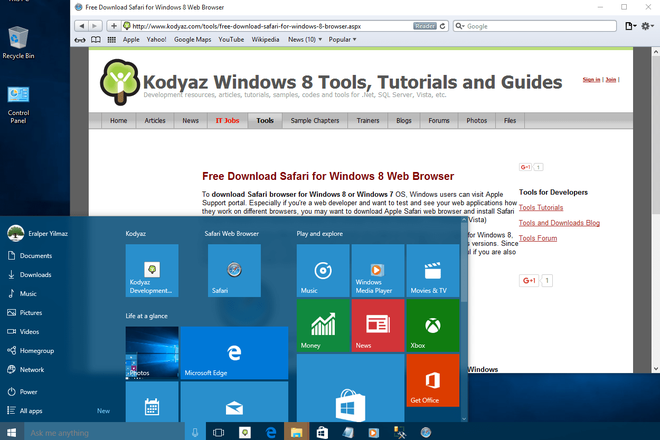Viewport: 660px width, 440px height.
Task: Expand the Popular bookmarks dropdown
Action: pyautogui.click(x=342, y=40)
